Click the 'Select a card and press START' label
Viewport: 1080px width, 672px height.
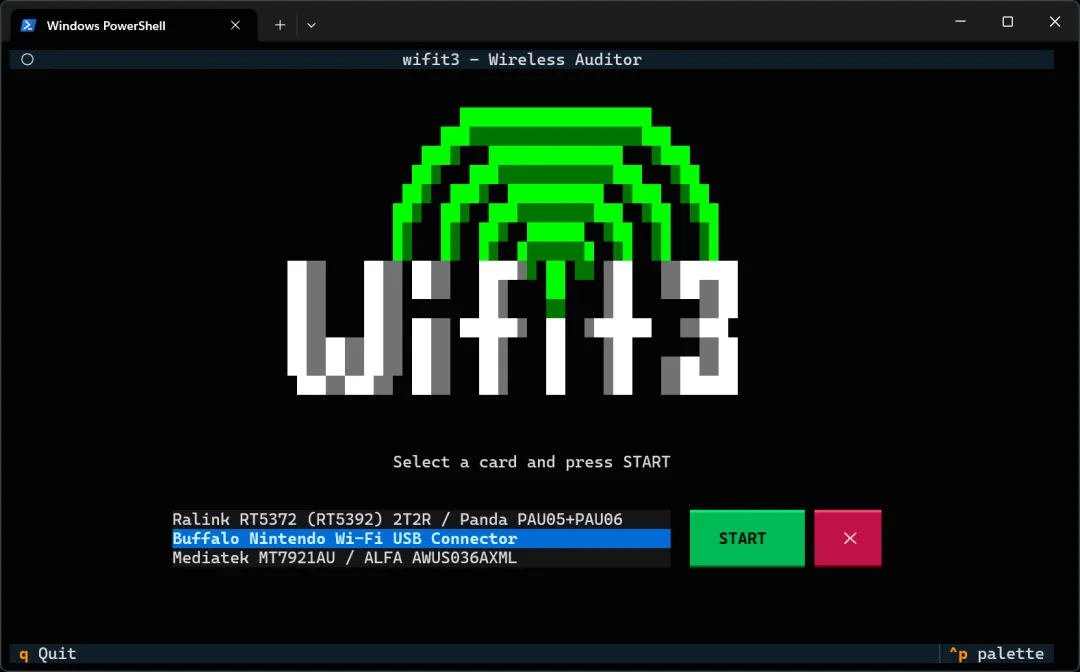pyautogui.click(x=531, y=462)
